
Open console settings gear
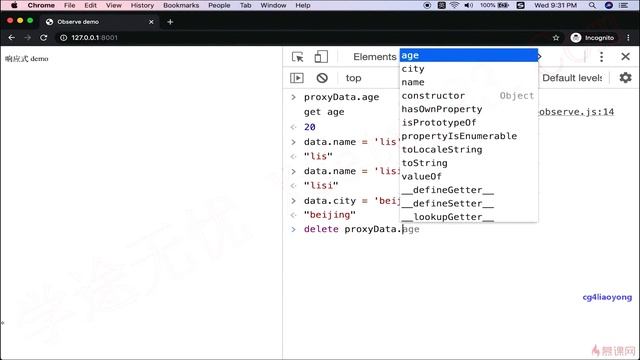click(x=625, y=78)
